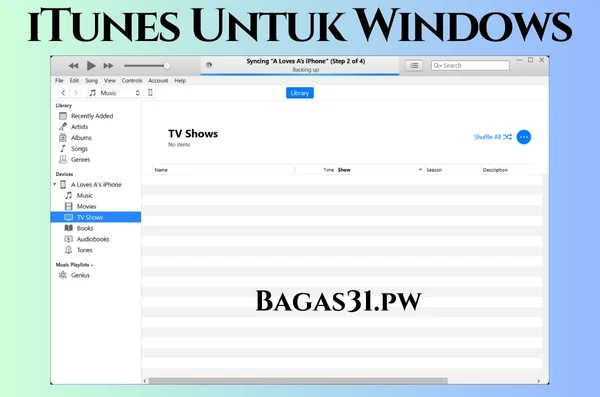Navigate forward with right chevron
The height and width of the screenshot is (397, 600).
click(x=76, y=93)
